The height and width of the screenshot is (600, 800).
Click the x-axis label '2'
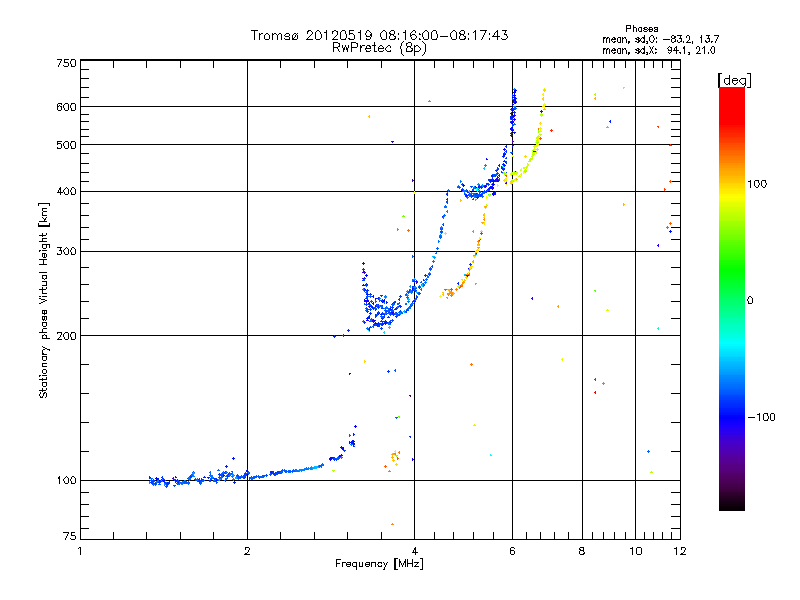[x=247, y=551]
